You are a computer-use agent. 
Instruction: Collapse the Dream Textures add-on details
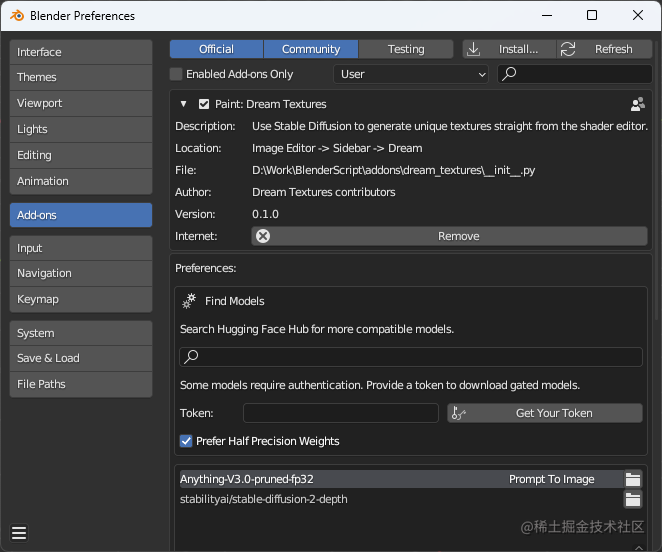click(184, 104)
